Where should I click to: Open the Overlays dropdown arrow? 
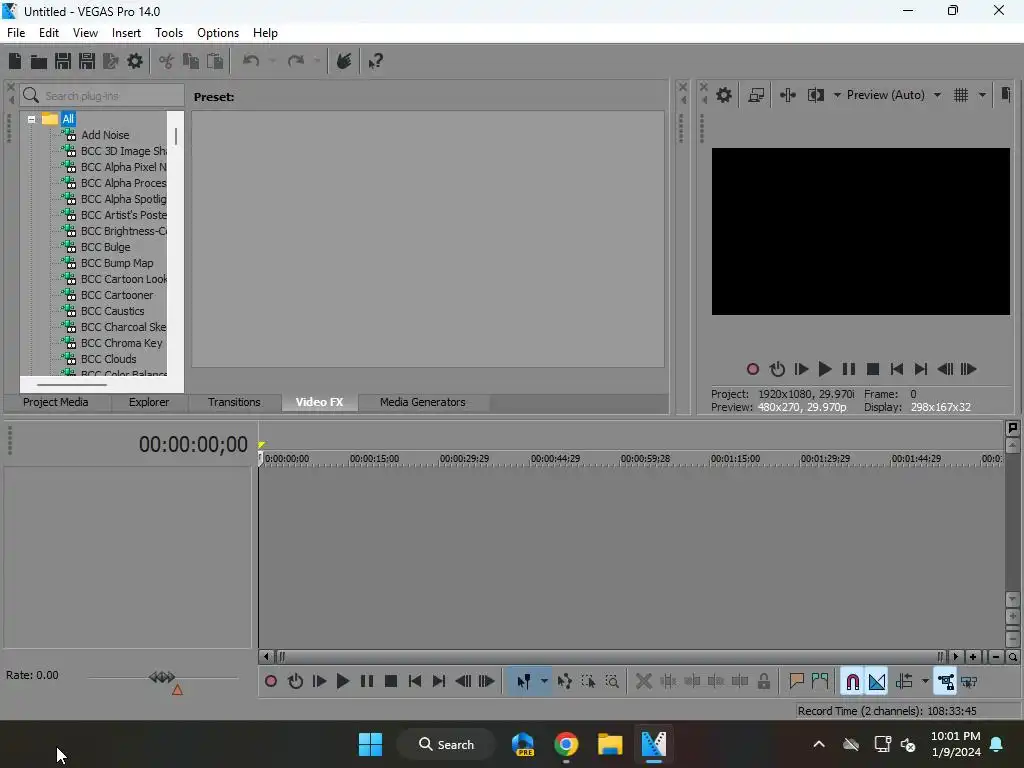pos(982,95)
